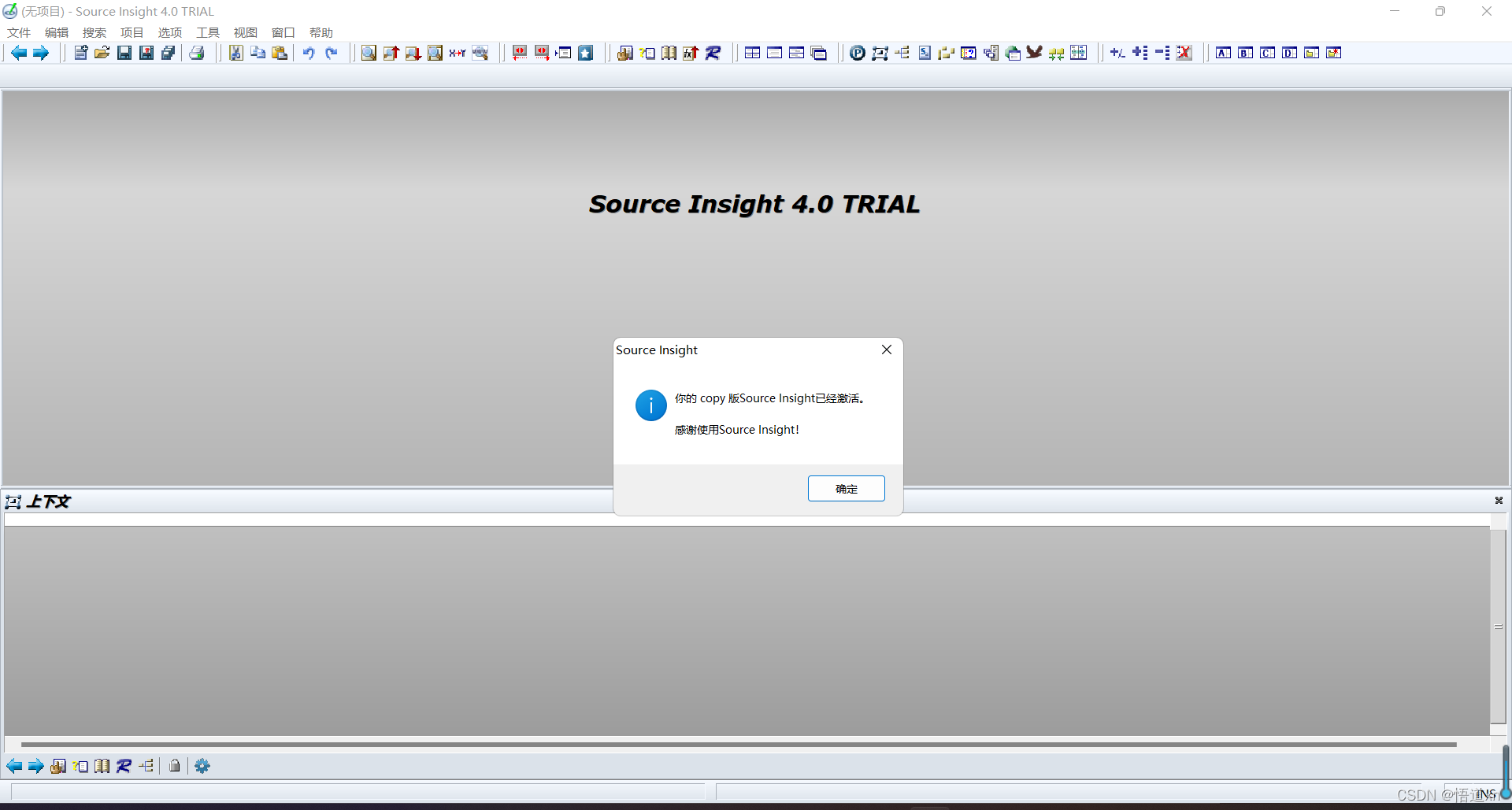Click the context window vertical scrollbar
Image resolution: width=1512 pixels, height=810 pixels.
click(x=1499, y=626)
